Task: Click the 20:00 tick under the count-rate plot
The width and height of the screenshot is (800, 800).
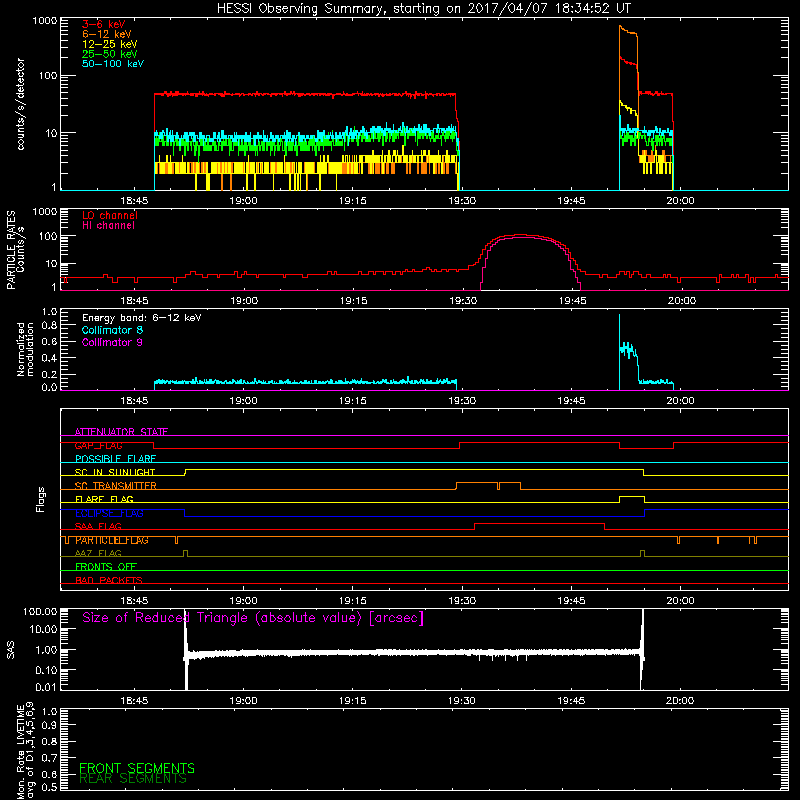Action: 681,201
